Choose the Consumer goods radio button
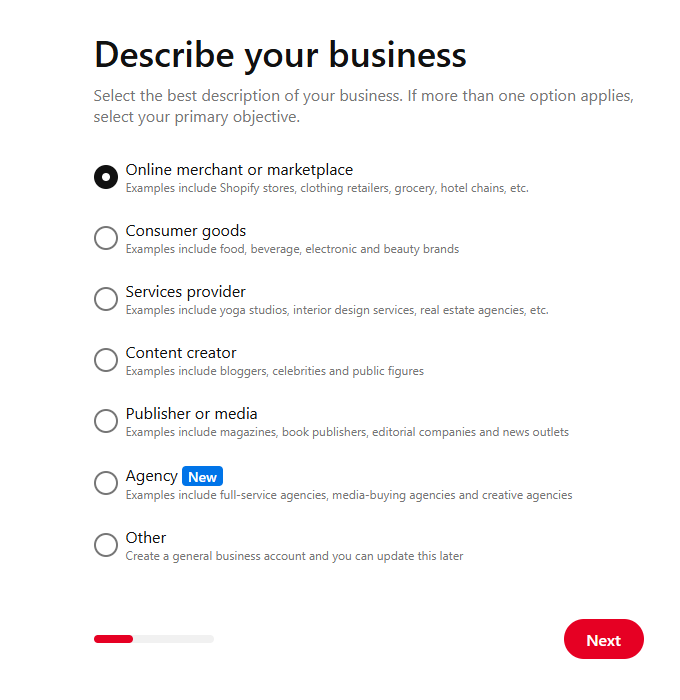Viewport: 680px width, 700px height. click(x=106, y=238)
